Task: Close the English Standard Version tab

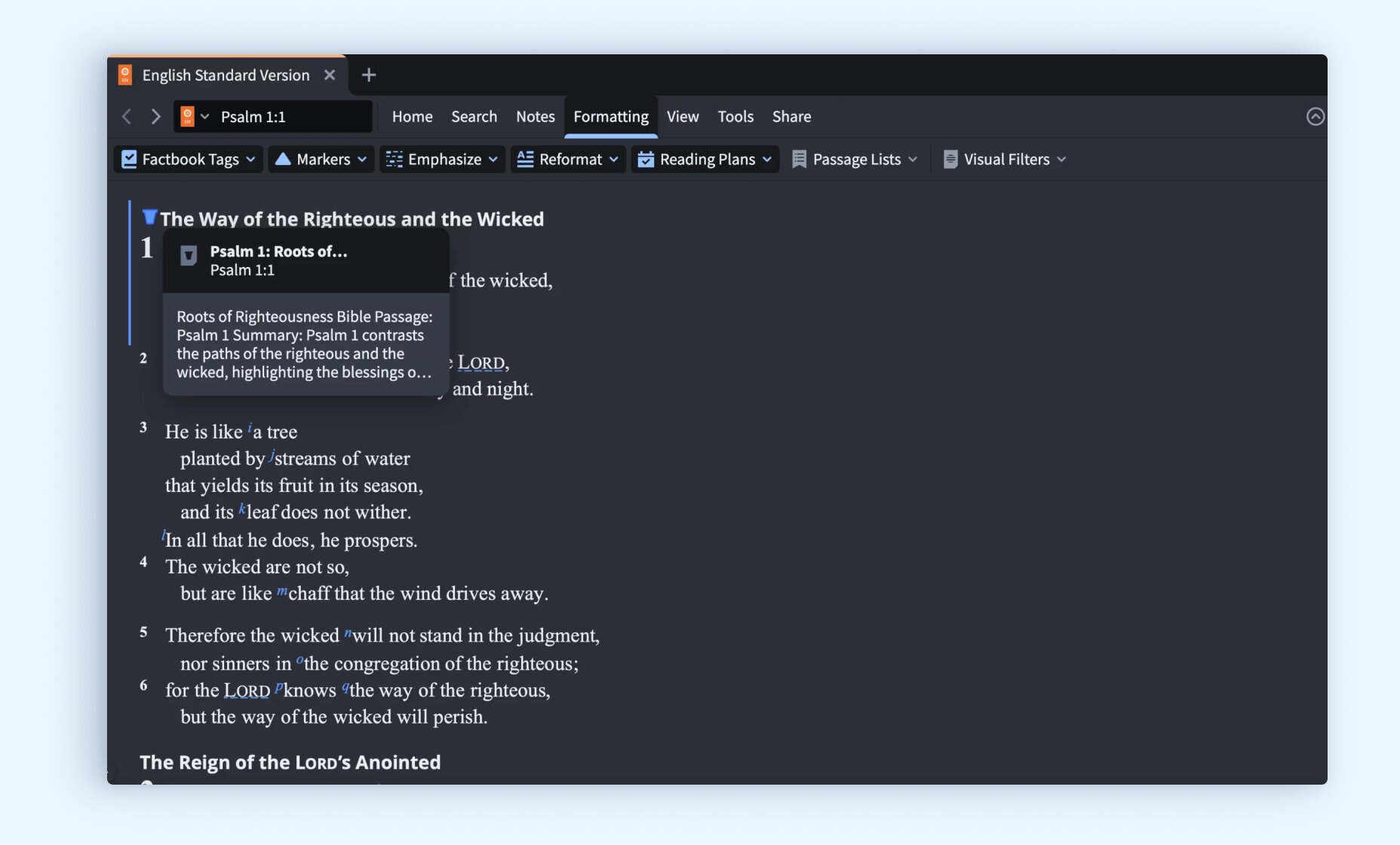Action: click(x=330, y=75)
